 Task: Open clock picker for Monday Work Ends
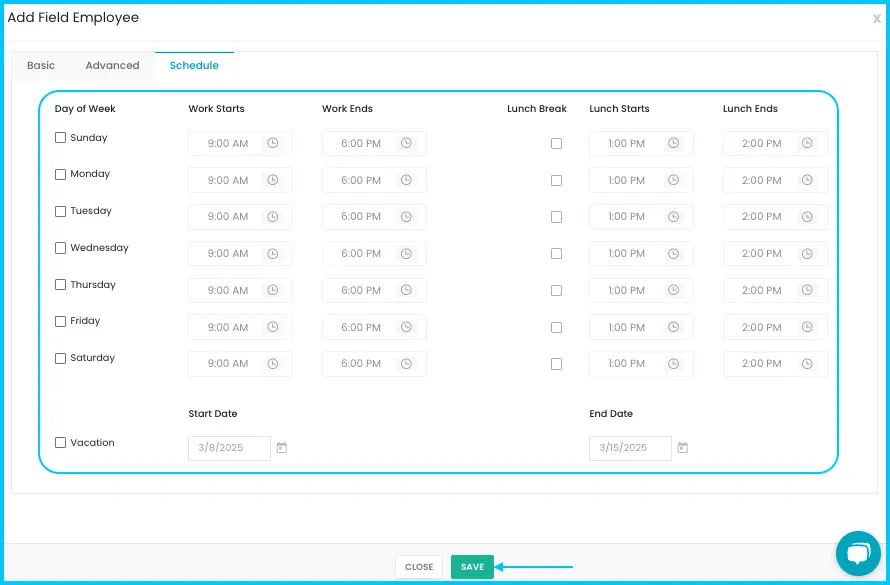click(x=406, y=180)
